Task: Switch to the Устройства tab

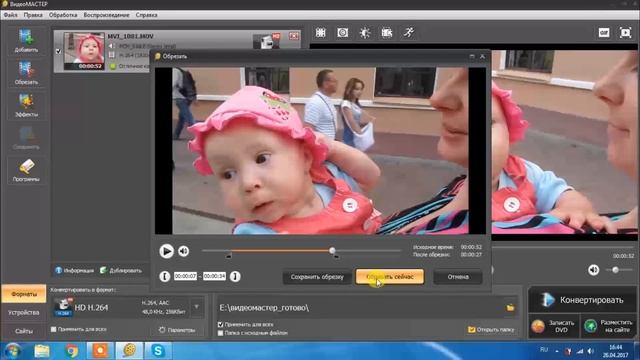Action: 24,313
